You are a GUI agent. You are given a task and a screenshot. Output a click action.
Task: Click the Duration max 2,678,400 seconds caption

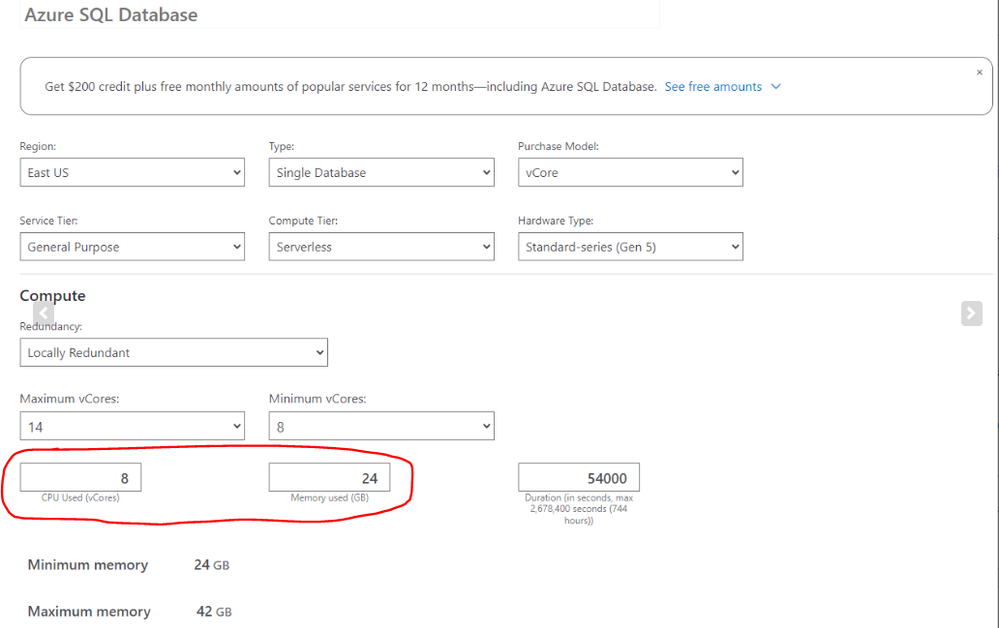click(579, 509)
